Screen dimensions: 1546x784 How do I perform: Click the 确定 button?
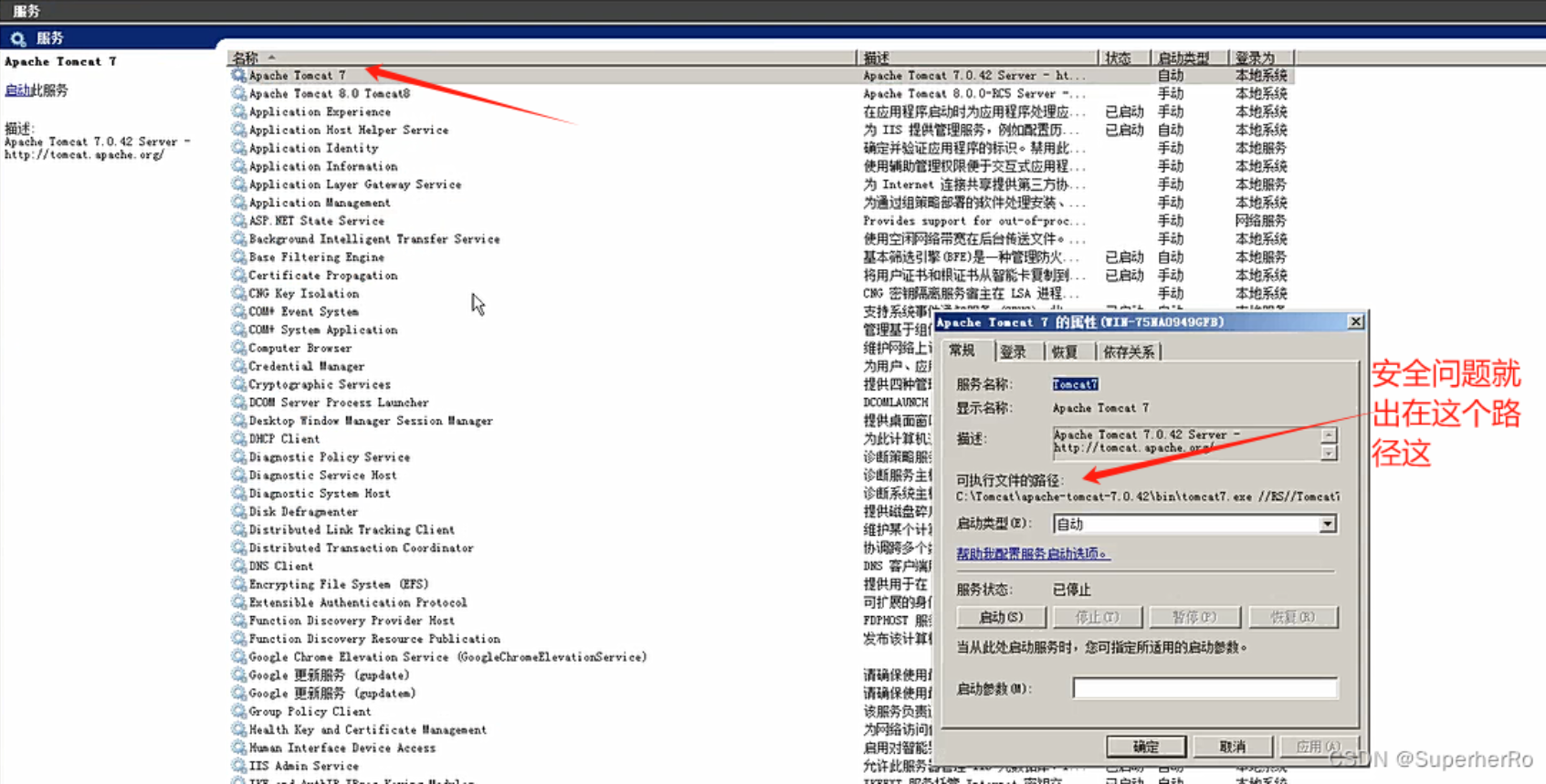[1146, 747]
